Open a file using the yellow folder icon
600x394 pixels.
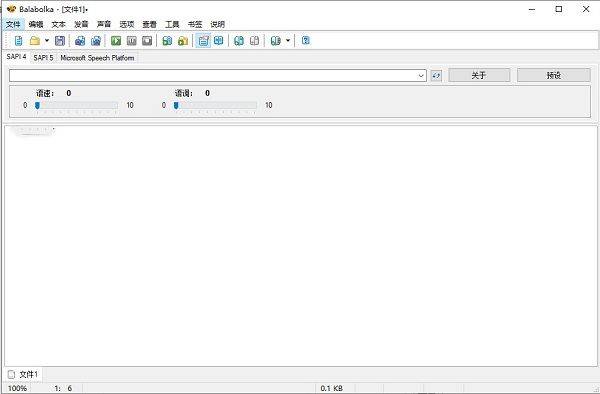coord(35,41)
